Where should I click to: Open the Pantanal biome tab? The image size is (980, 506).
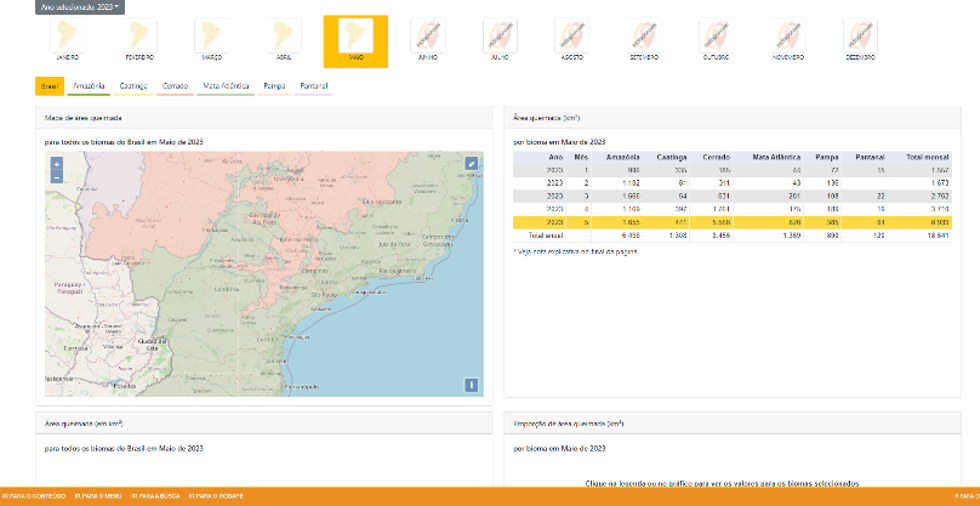point(314,87)
